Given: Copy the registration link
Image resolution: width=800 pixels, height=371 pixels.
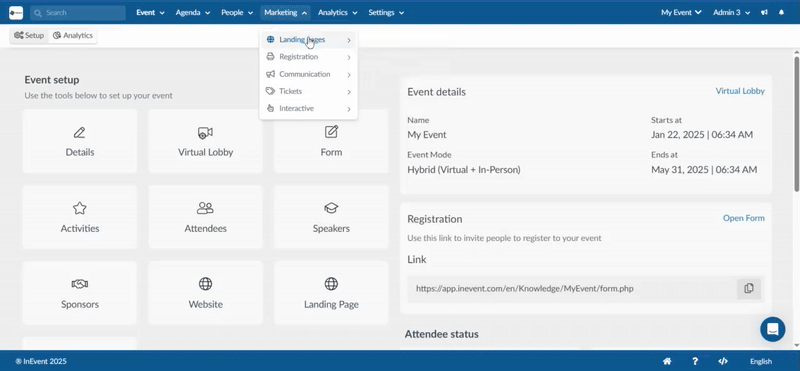Looking at the screenshot, I should pyautogui.click(x=748, y=289).
